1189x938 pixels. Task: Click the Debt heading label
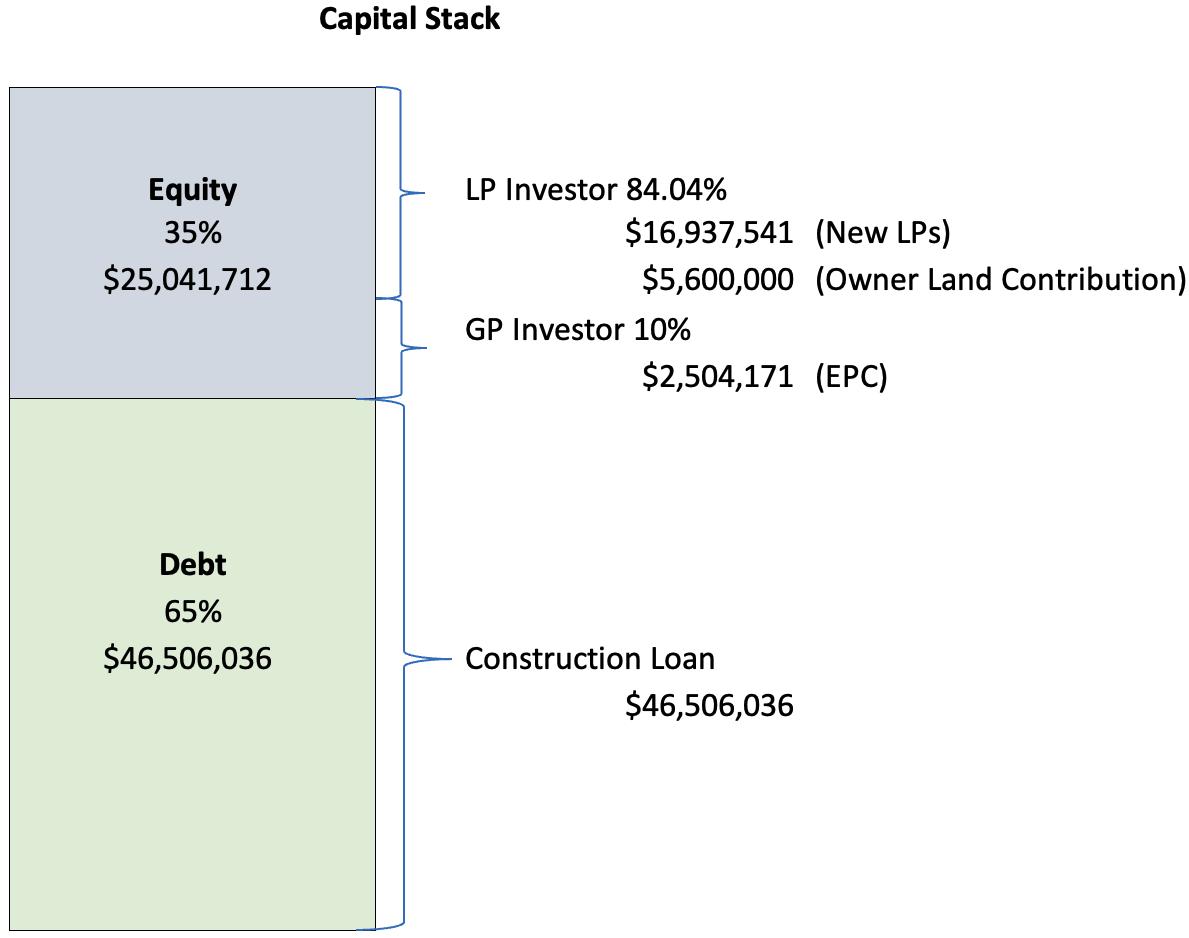point(193,565)
